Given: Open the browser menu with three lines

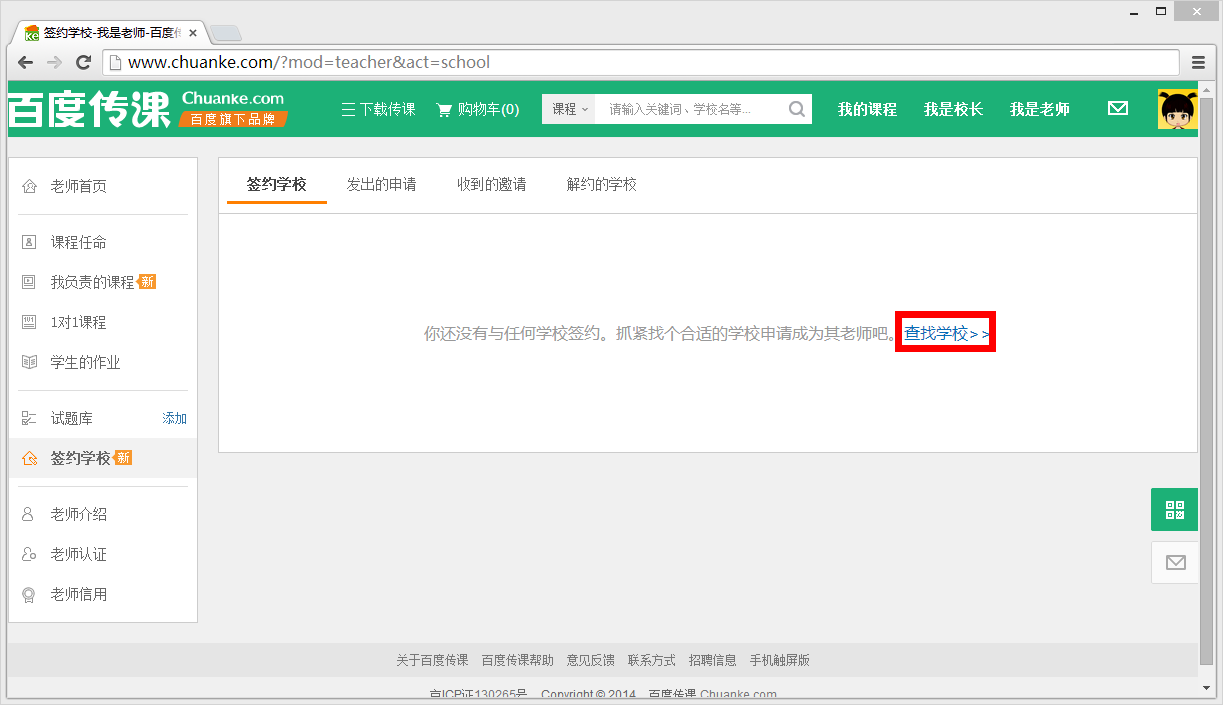Looking at the screenshot, I should (x=1198, y=61).
